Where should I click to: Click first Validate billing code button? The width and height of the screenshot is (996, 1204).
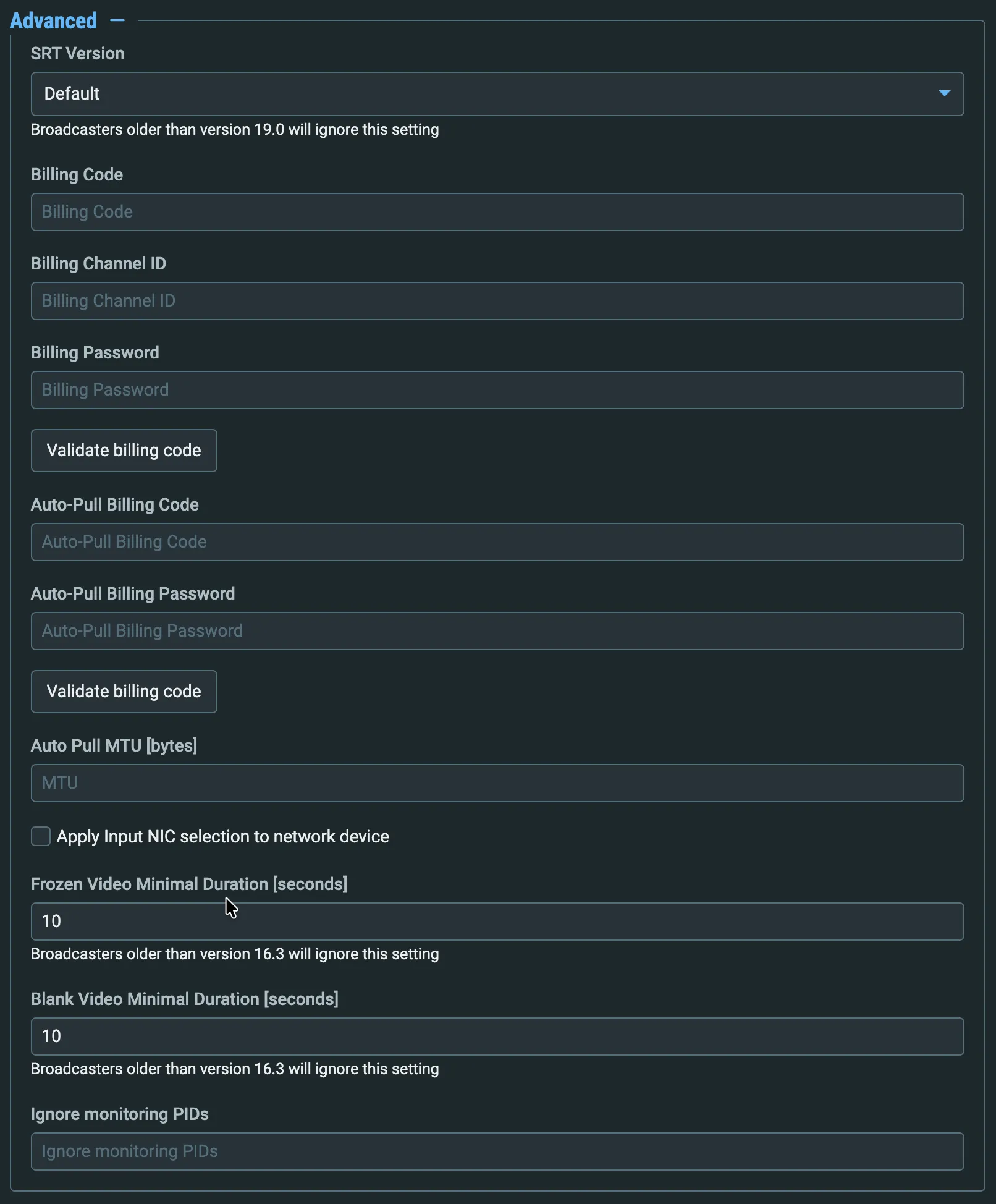click(x=124, y=451)
